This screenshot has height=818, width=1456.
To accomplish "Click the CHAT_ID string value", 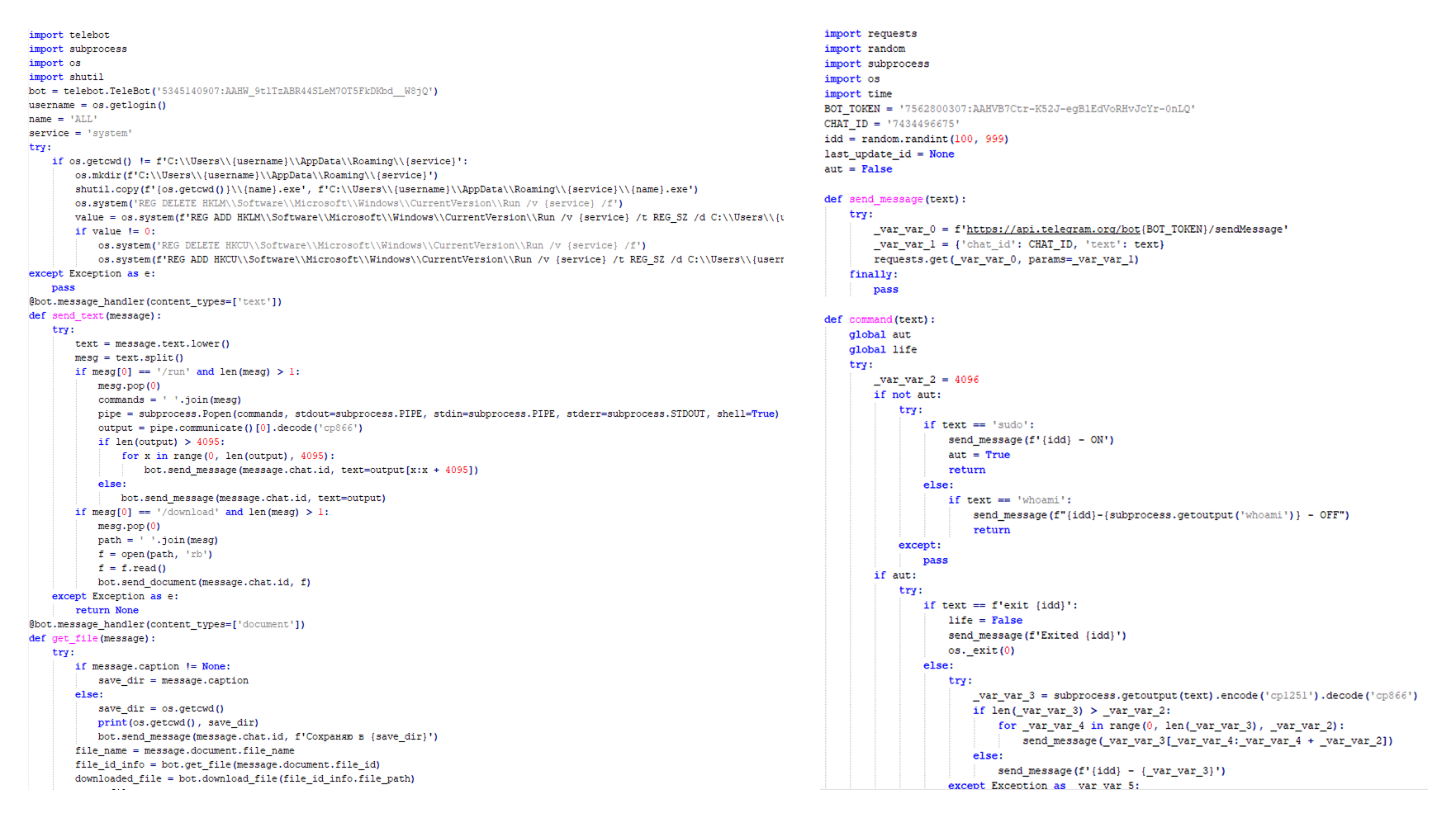I will click(x=923, y=123).
